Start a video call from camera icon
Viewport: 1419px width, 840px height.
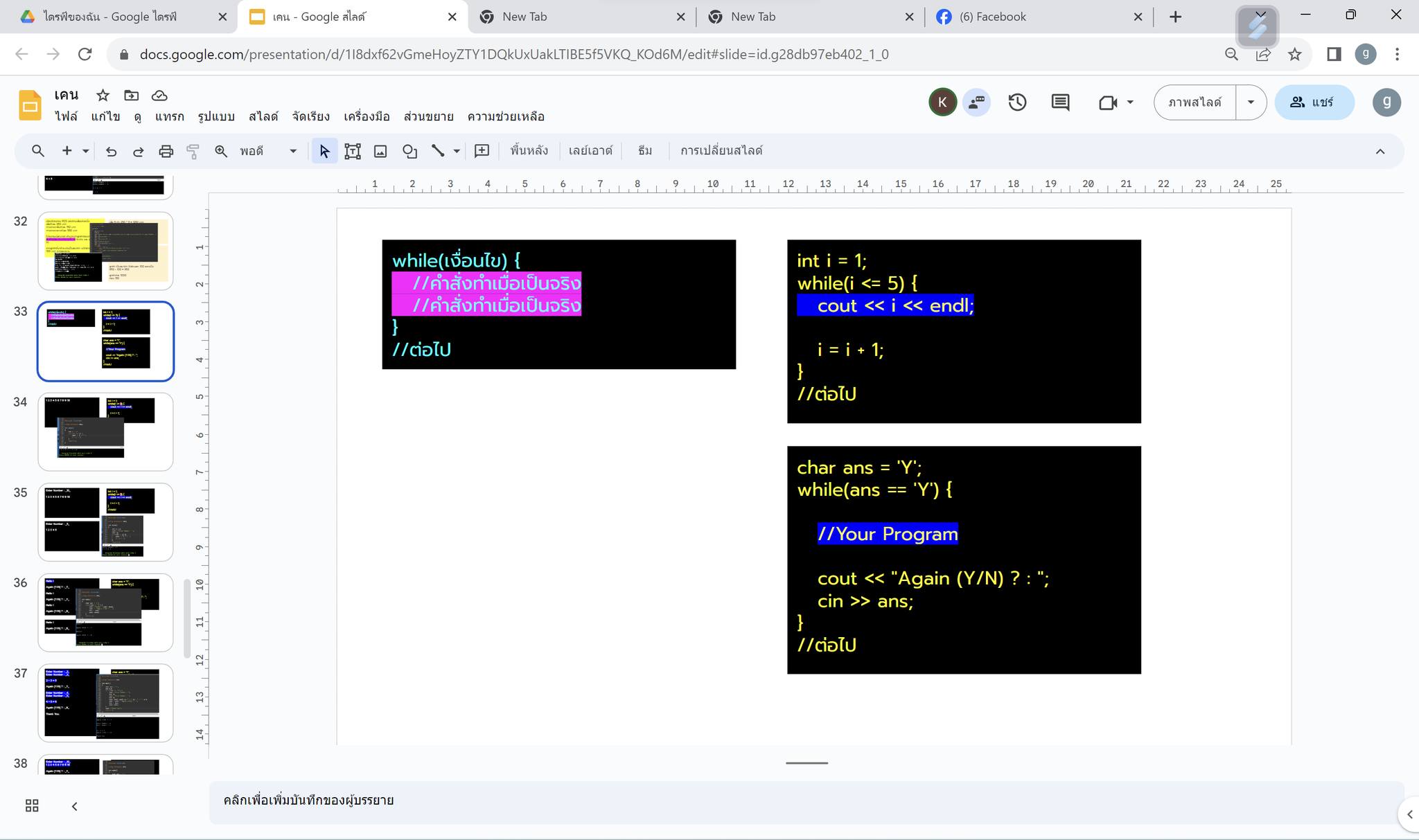[x=1108, y=102]
